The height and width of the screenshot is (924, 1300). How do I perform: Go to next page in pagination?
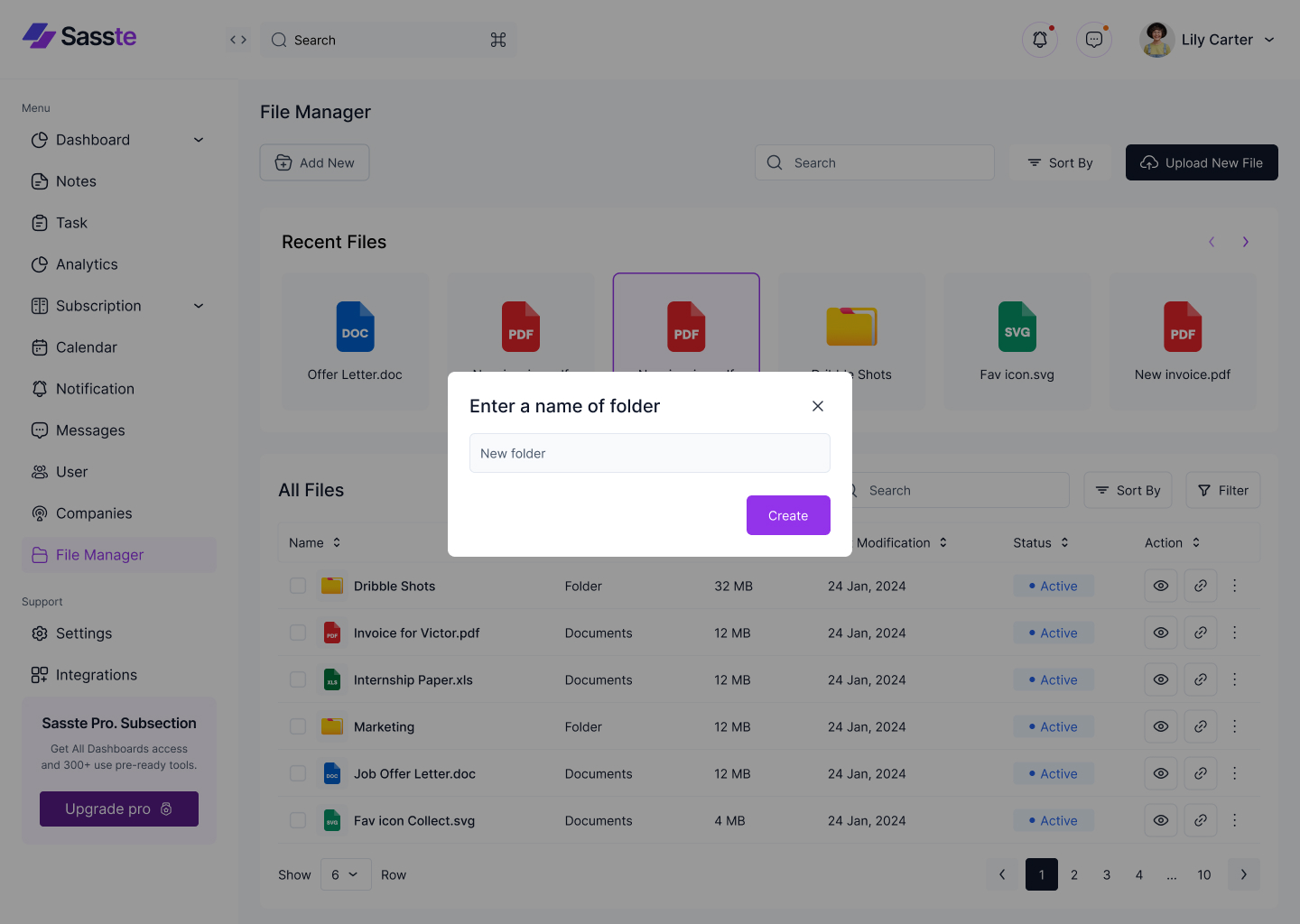[1244, 874]
